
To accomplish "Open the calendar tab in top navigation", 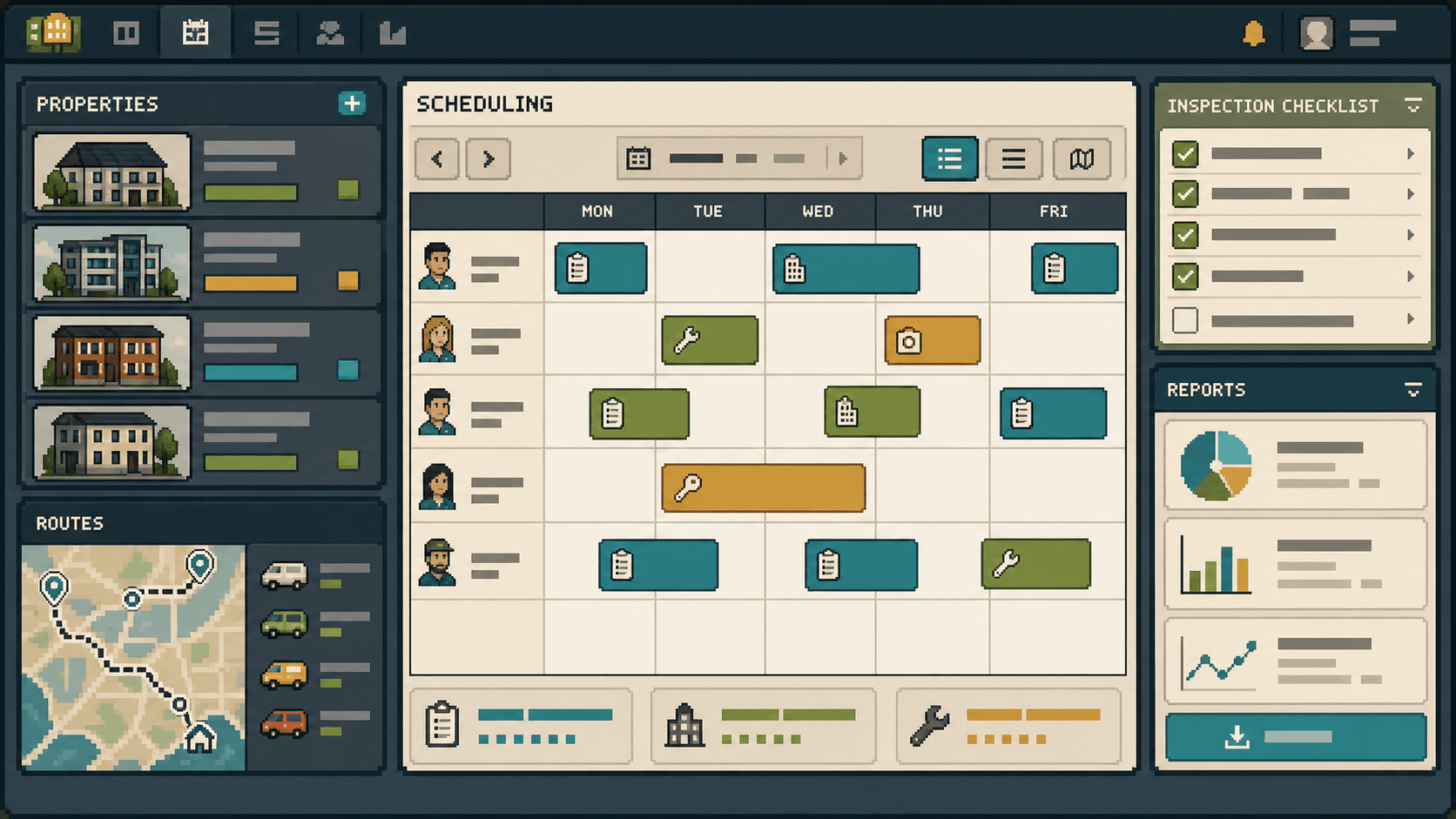I will click(195, 33).
